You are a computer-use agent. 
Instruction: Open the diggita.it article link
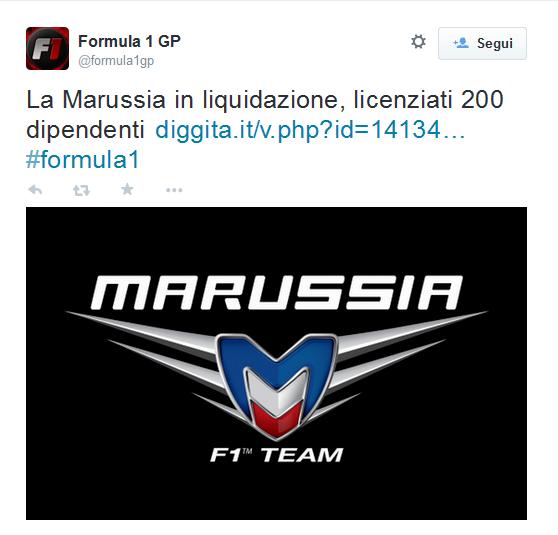(x=310, y=130)
